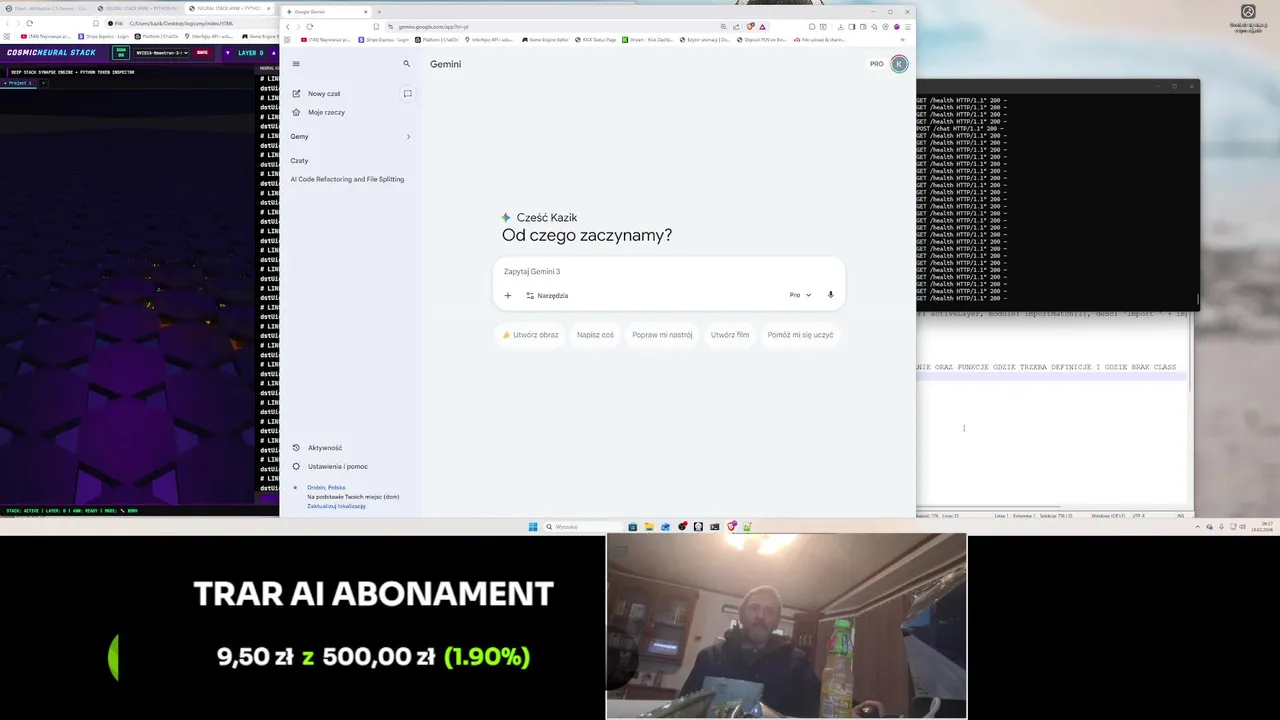Show more bookmarks chevron in Gemini window

point(903,40)
